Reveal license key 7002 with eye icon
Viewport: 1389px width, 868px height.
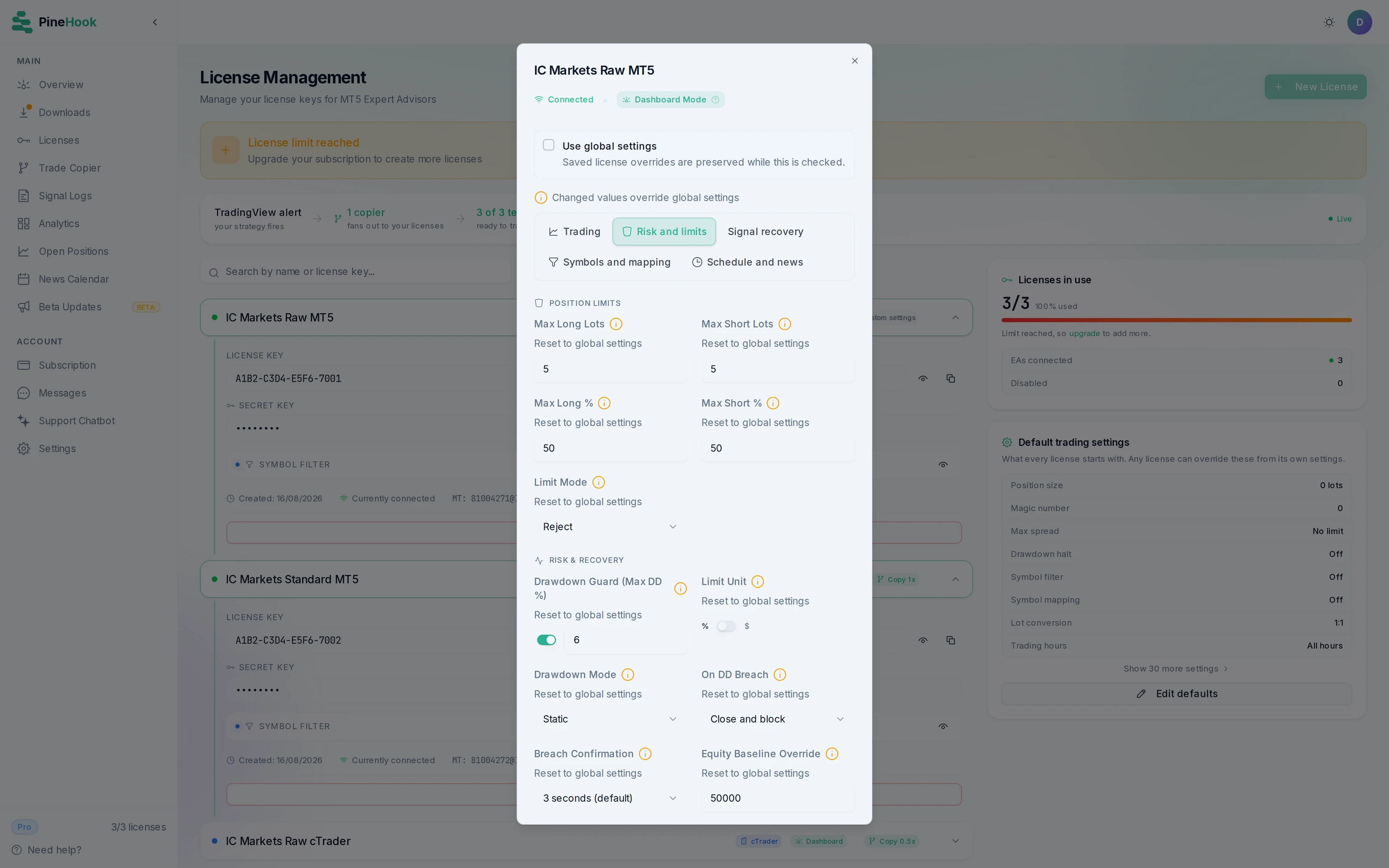click(x=922, y=641)
